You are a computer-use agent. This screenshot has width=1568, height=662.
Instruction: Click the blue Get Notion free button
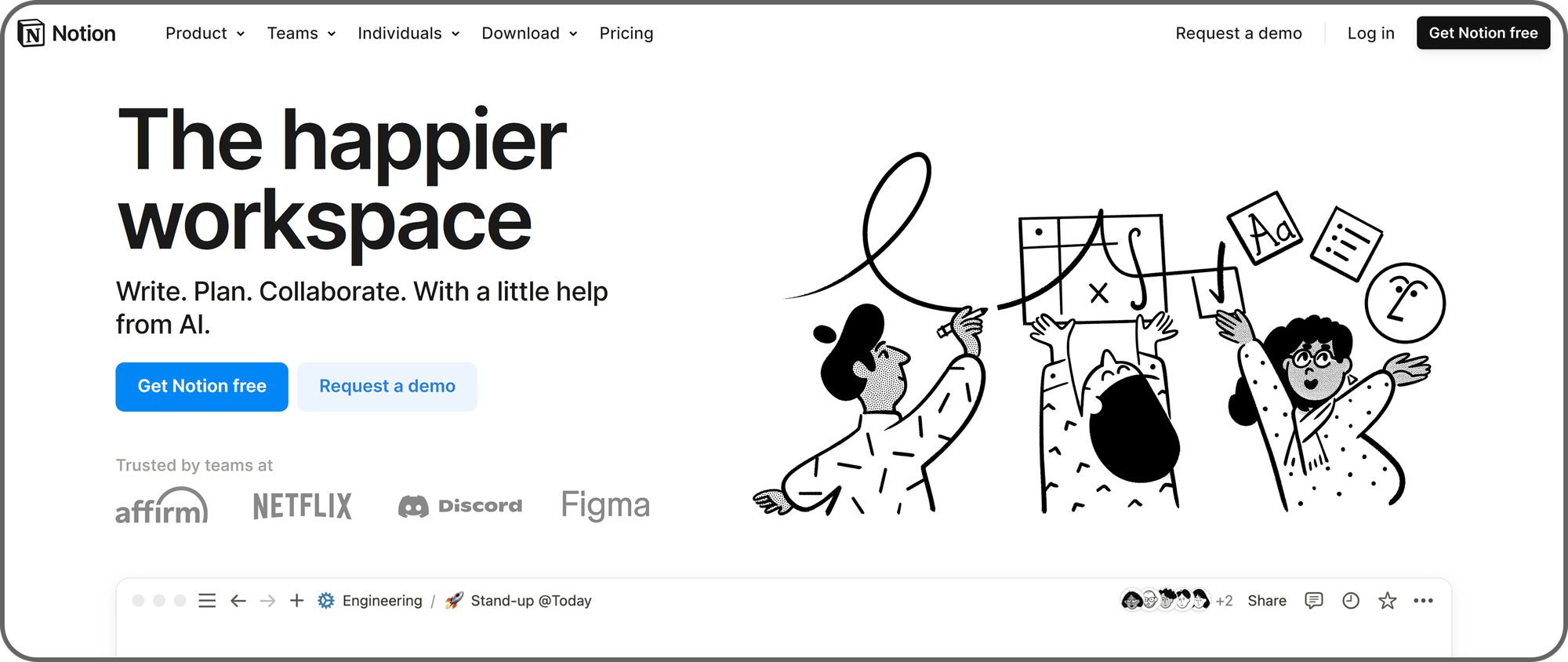coord(201,387)
